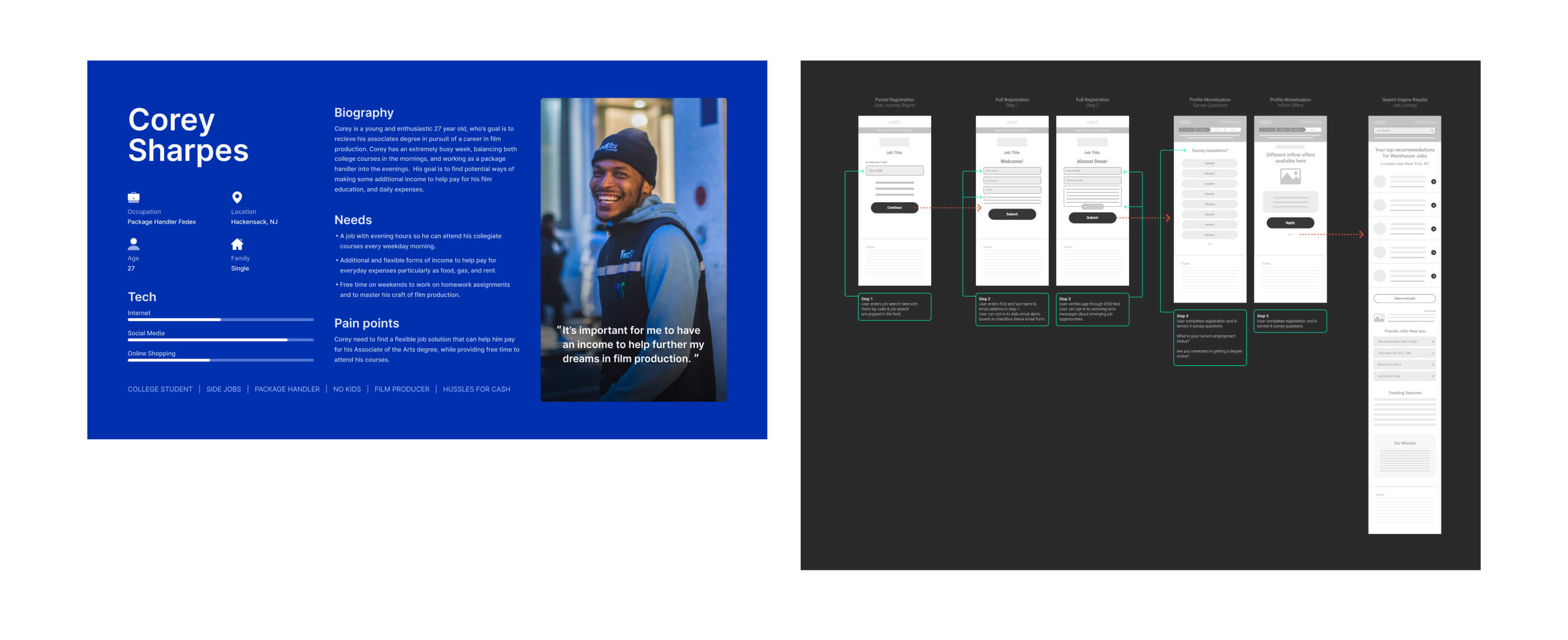Click the third job listing arrow icon
The width and height of the screenshot is (1568, 640).
[x=1434, y=229]
